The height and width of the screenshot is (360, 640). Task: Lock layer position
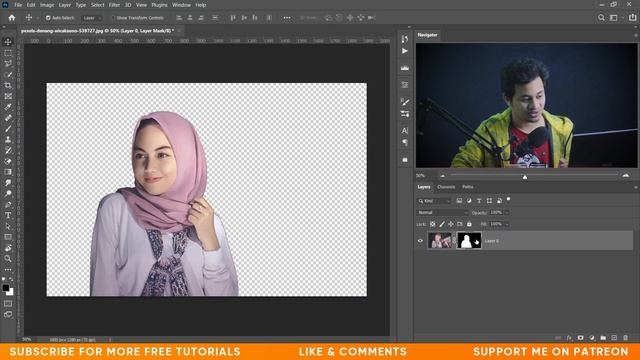coord(451,224)
